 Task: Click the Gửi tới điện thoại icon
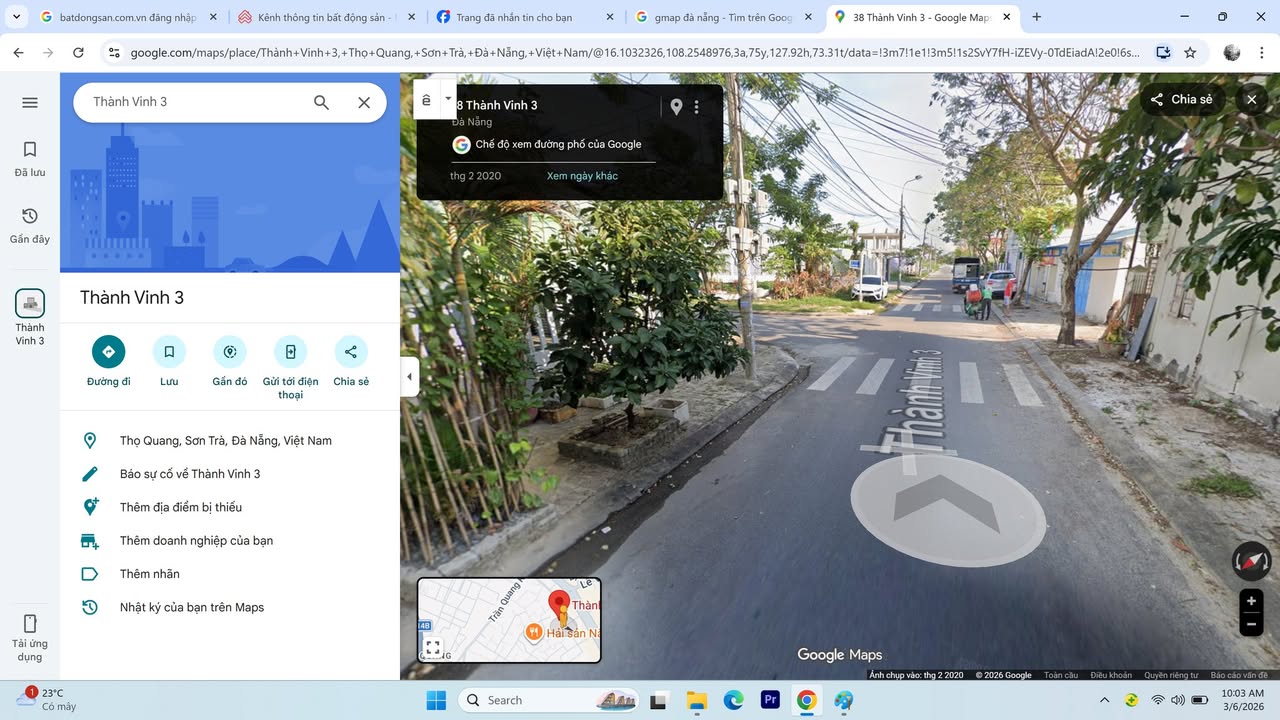click(290, 352)
